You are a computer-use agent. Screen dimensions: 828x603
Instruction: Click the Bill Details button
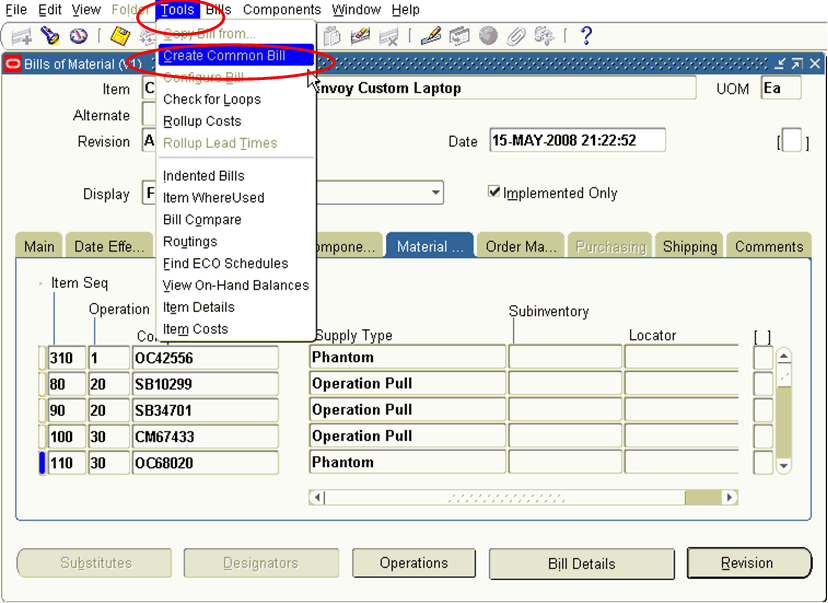(x=581, y=563)
